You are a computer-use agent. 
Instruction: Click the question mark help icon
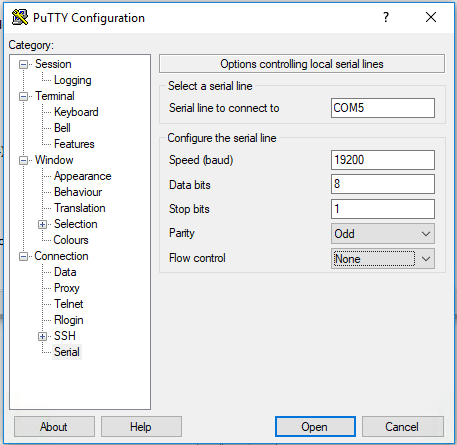tap(386, 17)
